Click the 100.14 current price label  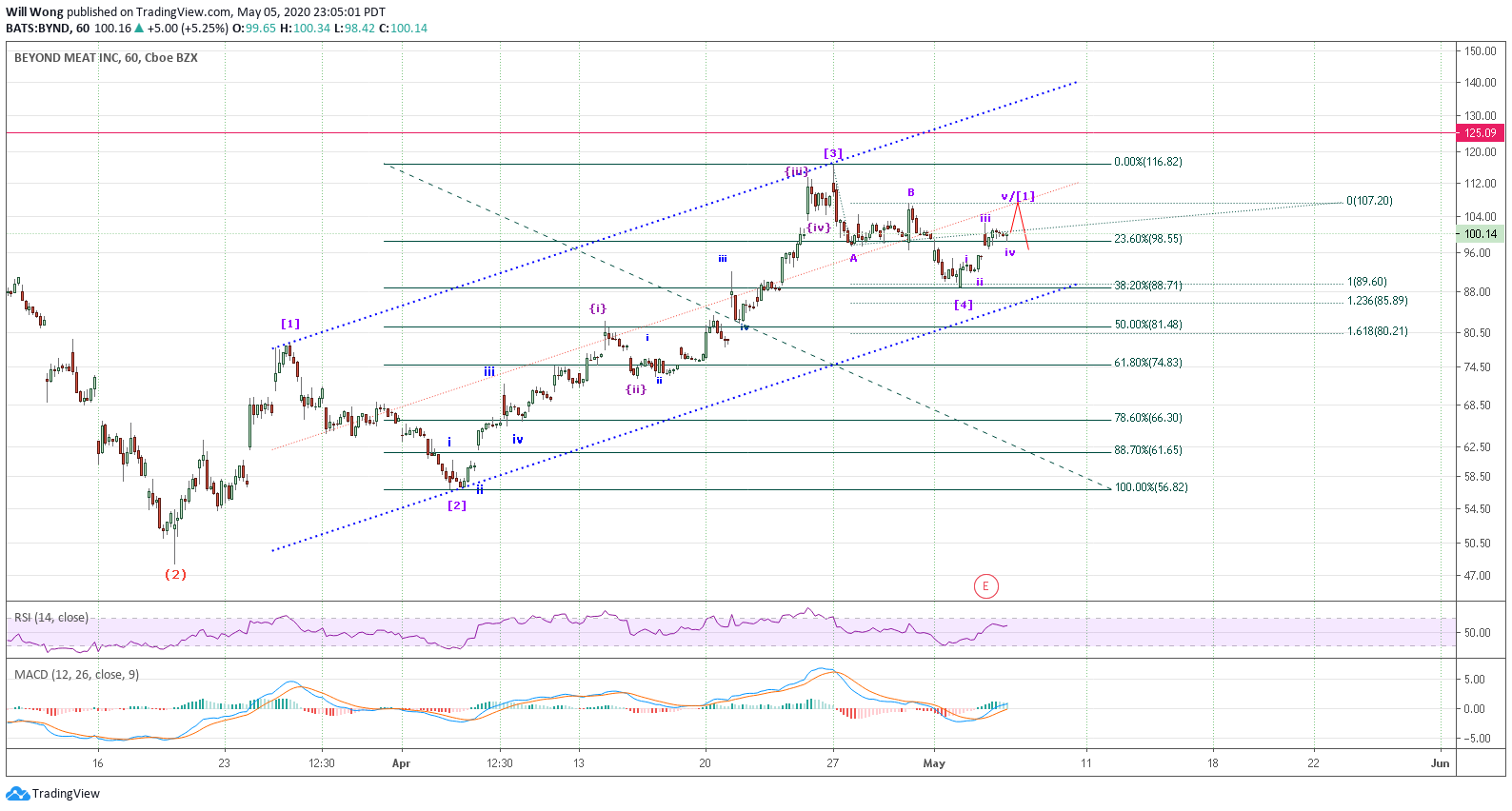1481,234
